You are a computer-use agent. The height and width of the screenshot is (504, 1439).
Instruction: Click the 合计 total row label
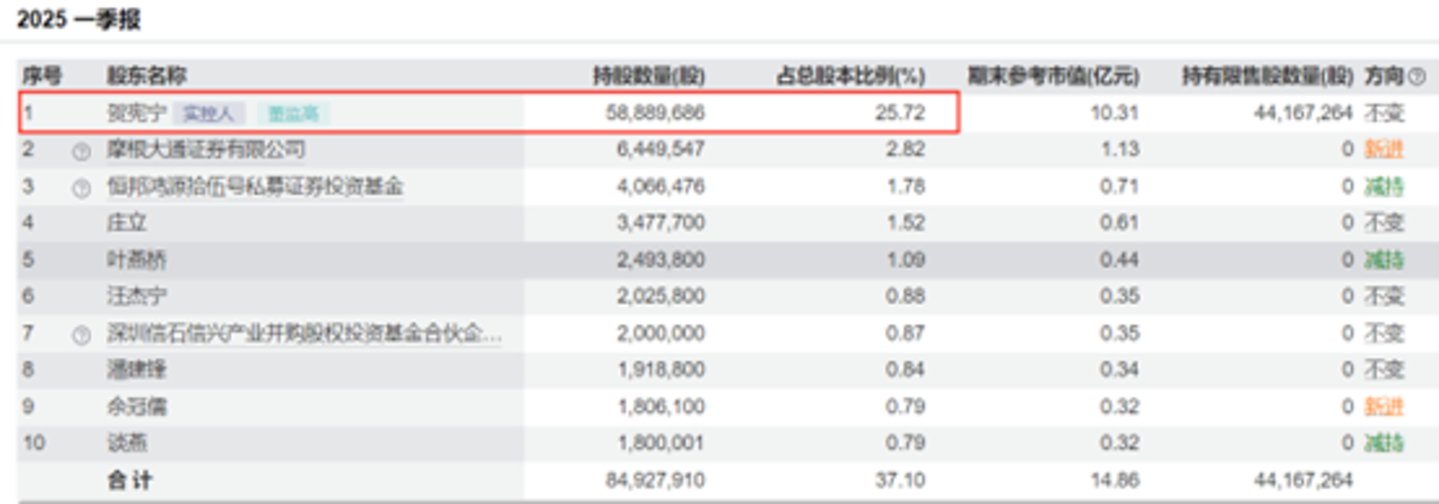[130, 480]
